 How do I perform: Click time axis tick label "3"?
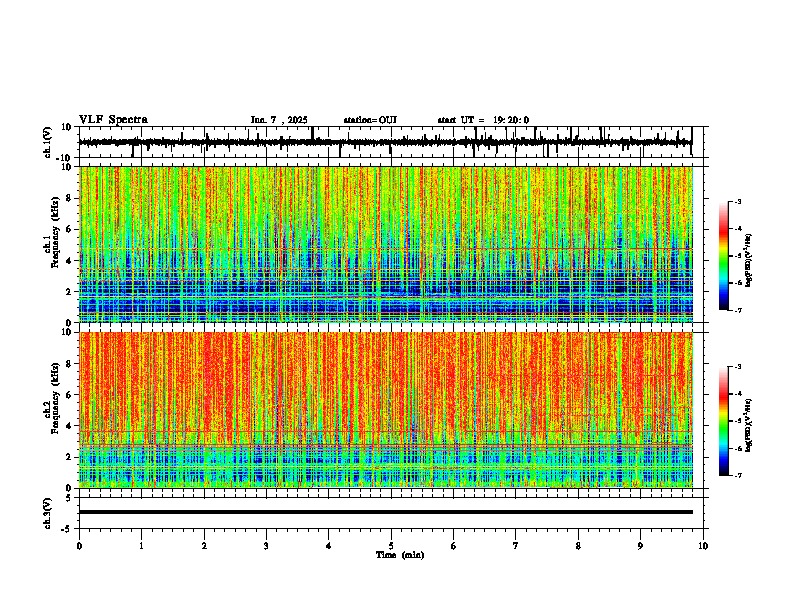click(x=266, y=546)
